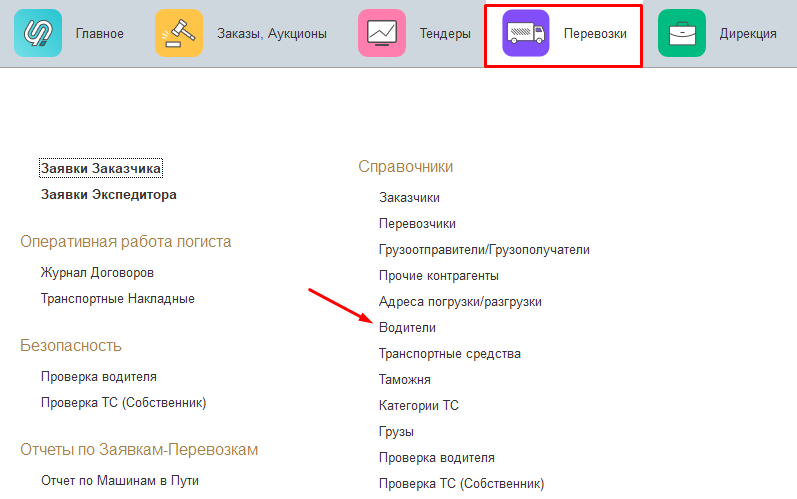Viewport: 797px width, 499px height.
Task: Open Проверка ТС (Собственник) under Справочники
Action: [462, 484]
